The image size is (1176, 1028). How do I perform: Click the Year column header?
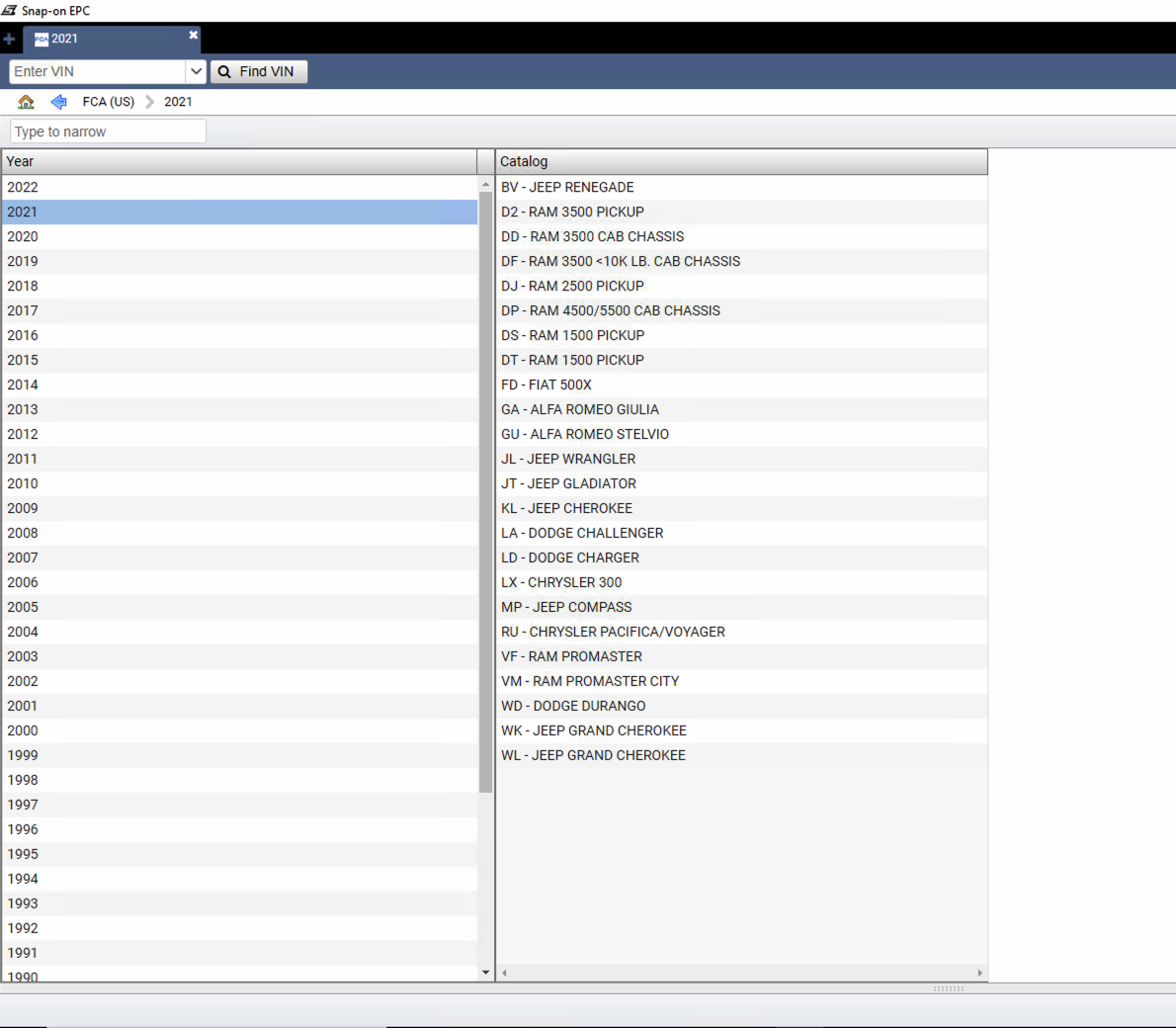pyautogui.click(x=238, y=161)
